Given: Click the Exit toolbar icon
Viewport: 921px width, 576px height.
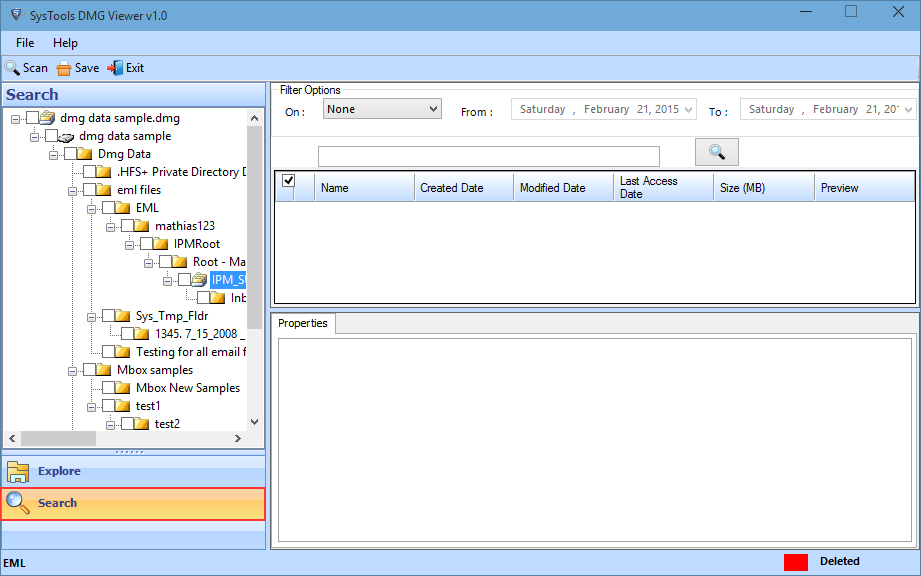Looking at the screenshot, I should [115, 68].
